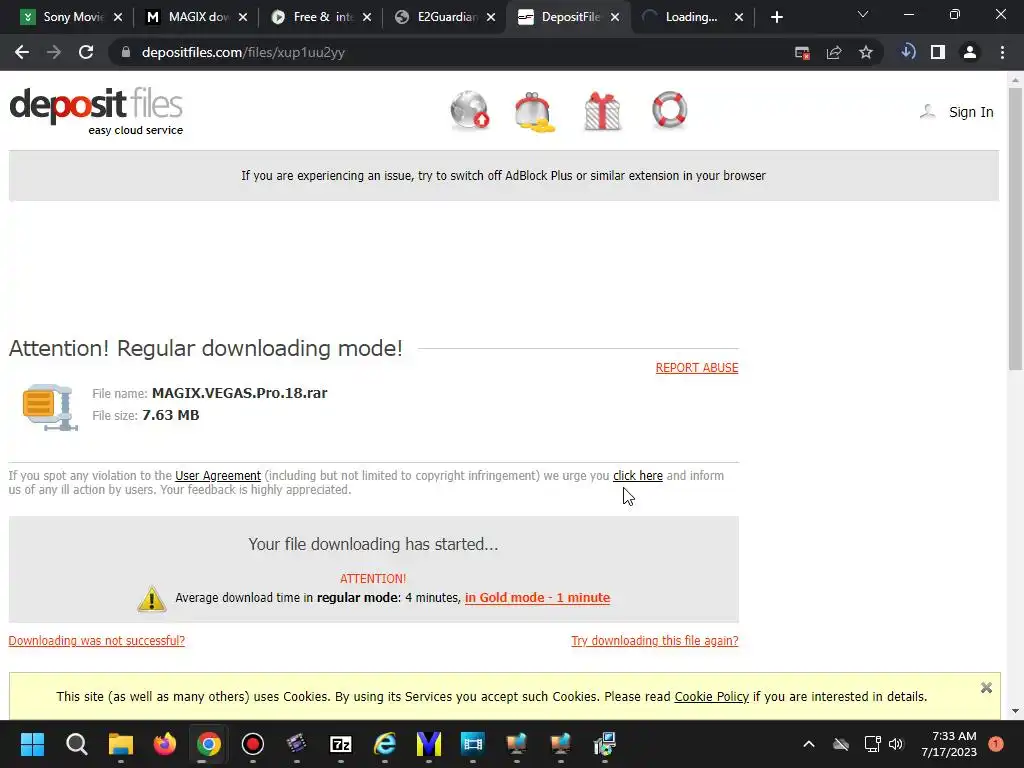Dismiss the cookie notice banner

[x=986, y=688]
